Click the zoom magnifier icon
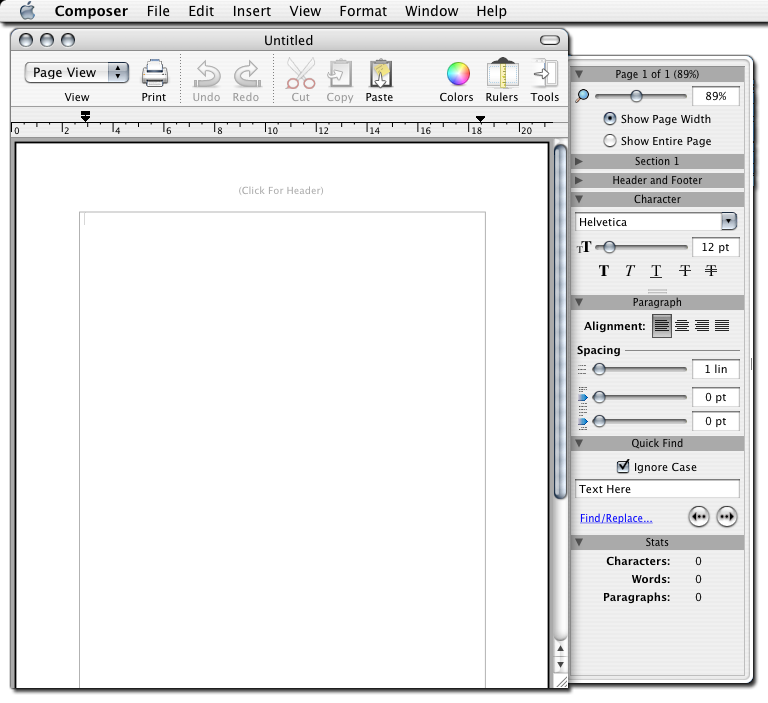 click(582, 96)
